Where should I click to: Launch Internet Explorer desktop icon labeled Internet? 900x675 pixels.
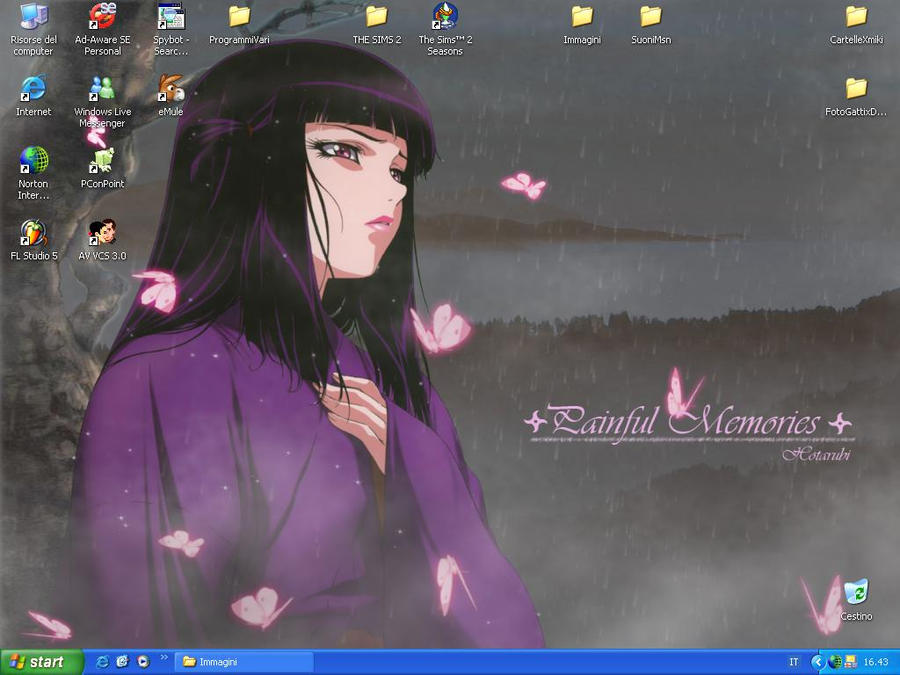tap(33, 95)
